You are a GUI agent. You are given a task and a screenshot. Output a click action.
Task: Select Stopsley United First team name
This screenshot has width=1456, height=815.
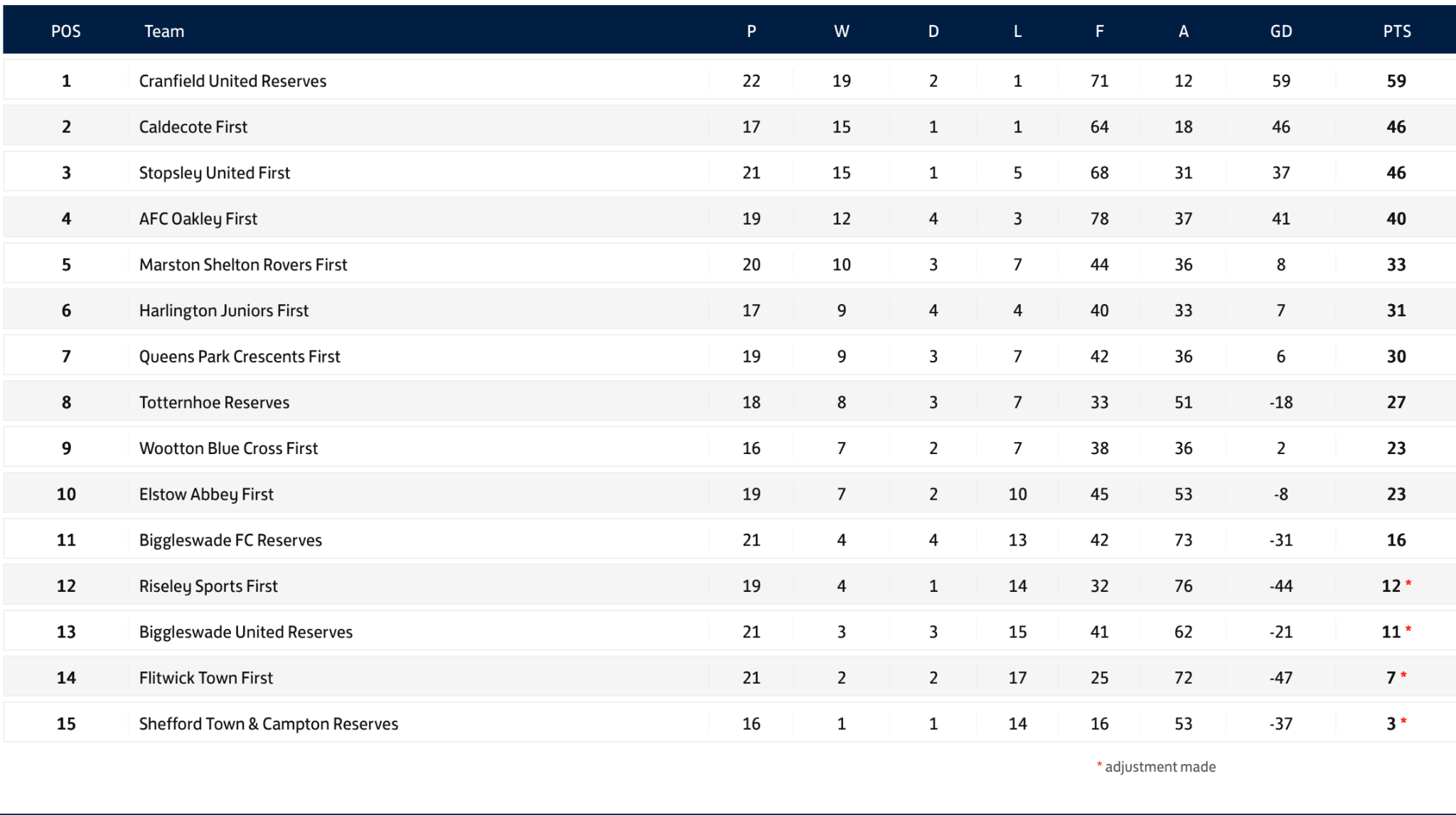tap(215, 173)
